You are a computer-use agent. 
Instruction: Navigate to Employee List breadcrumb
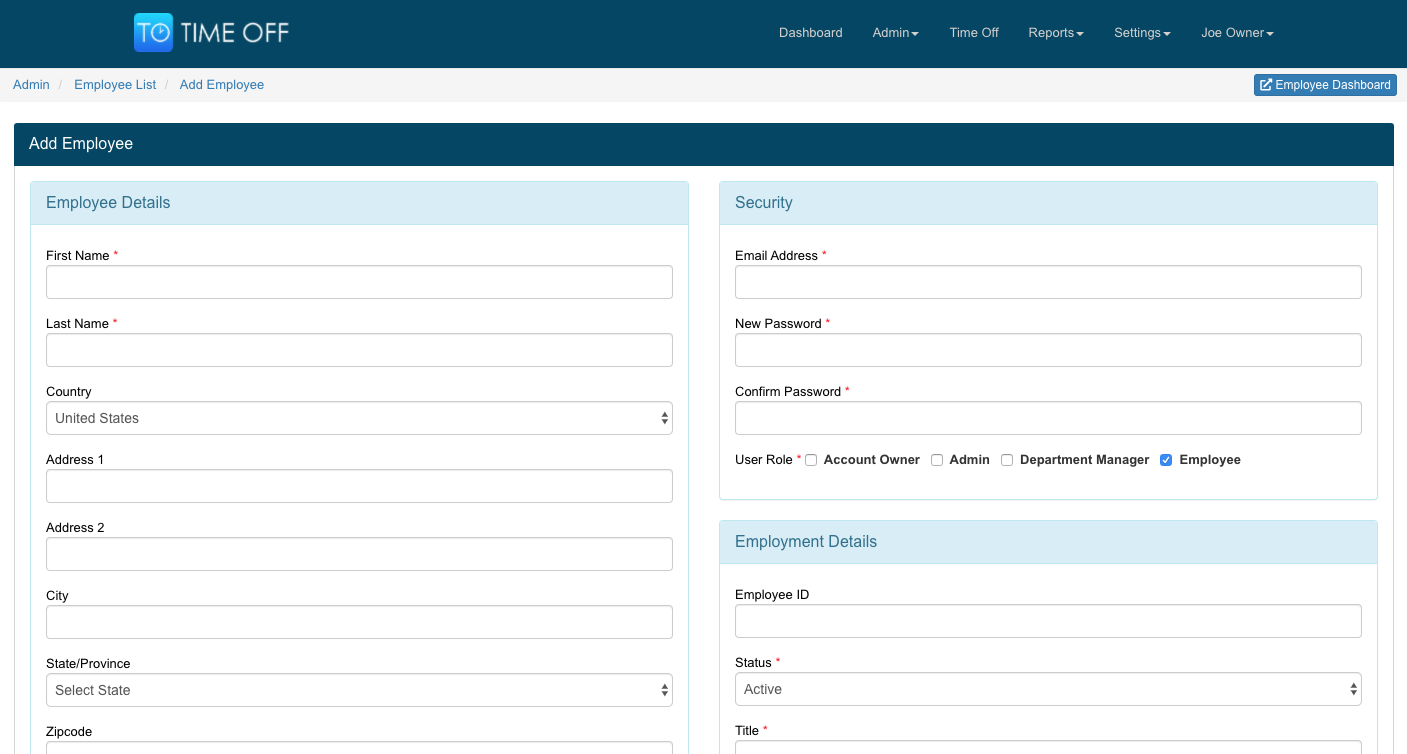click(x=115, y=85)
